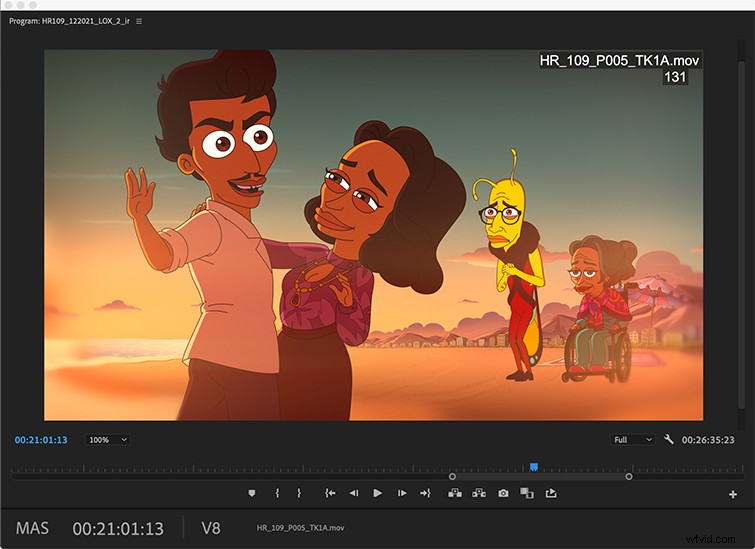The width and height of the screenshot is (755, 549).
Task: Click the blue playhead timecode 00:21:01:13
Action: tap(41, 440)
